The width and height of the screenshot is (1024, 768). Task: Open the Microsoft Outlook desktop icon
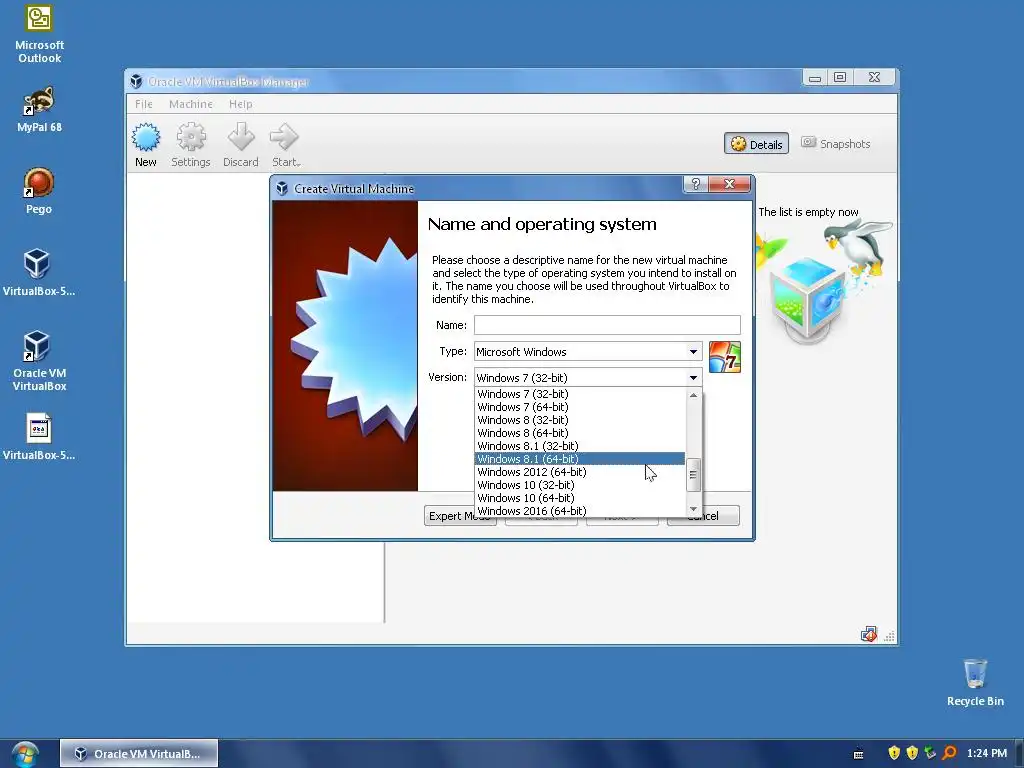tap(39, 34)
